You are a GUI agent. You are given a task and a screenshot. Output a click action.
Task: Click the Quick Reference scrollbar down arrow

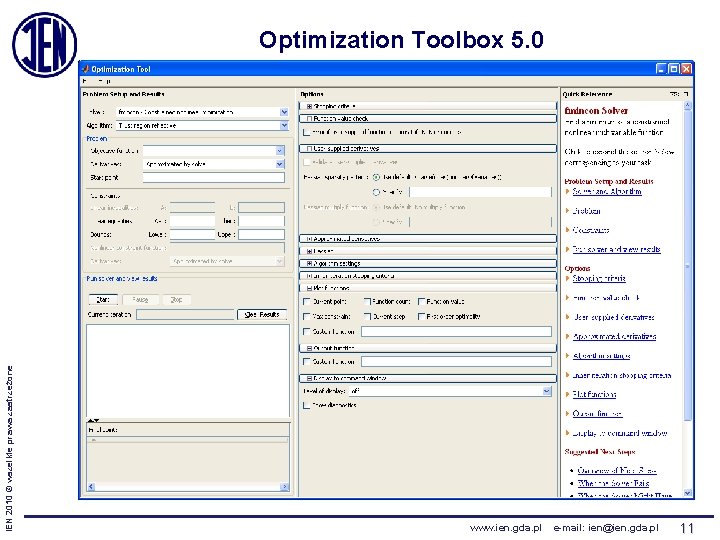point(687,493)
